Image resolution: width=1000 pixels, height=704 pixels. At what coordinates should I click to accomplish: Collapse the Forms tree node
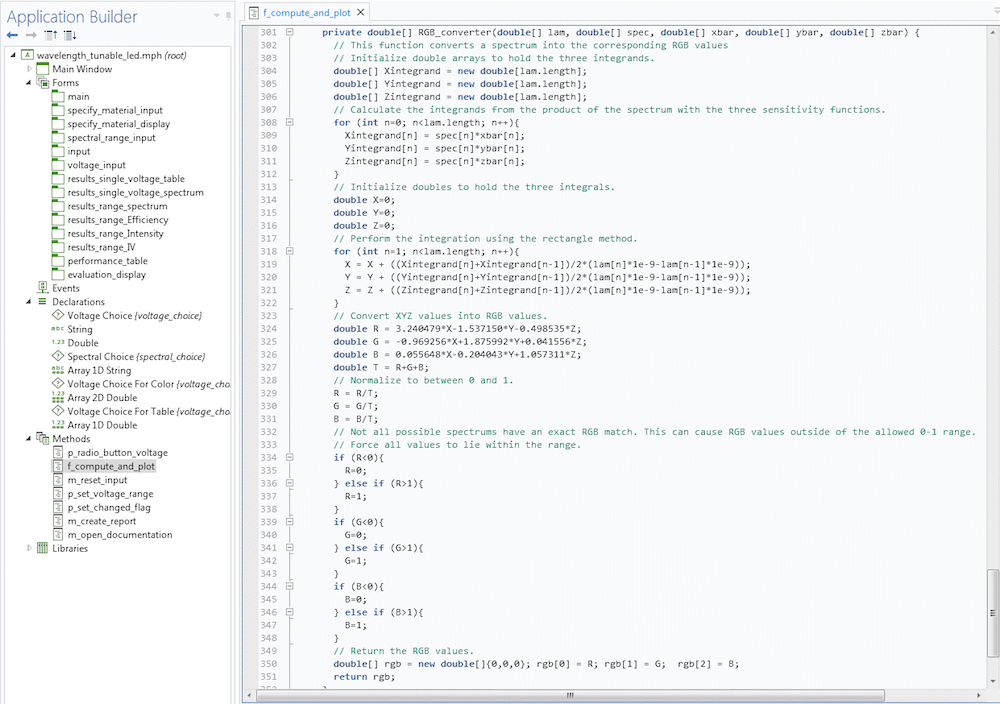(29, 83)
